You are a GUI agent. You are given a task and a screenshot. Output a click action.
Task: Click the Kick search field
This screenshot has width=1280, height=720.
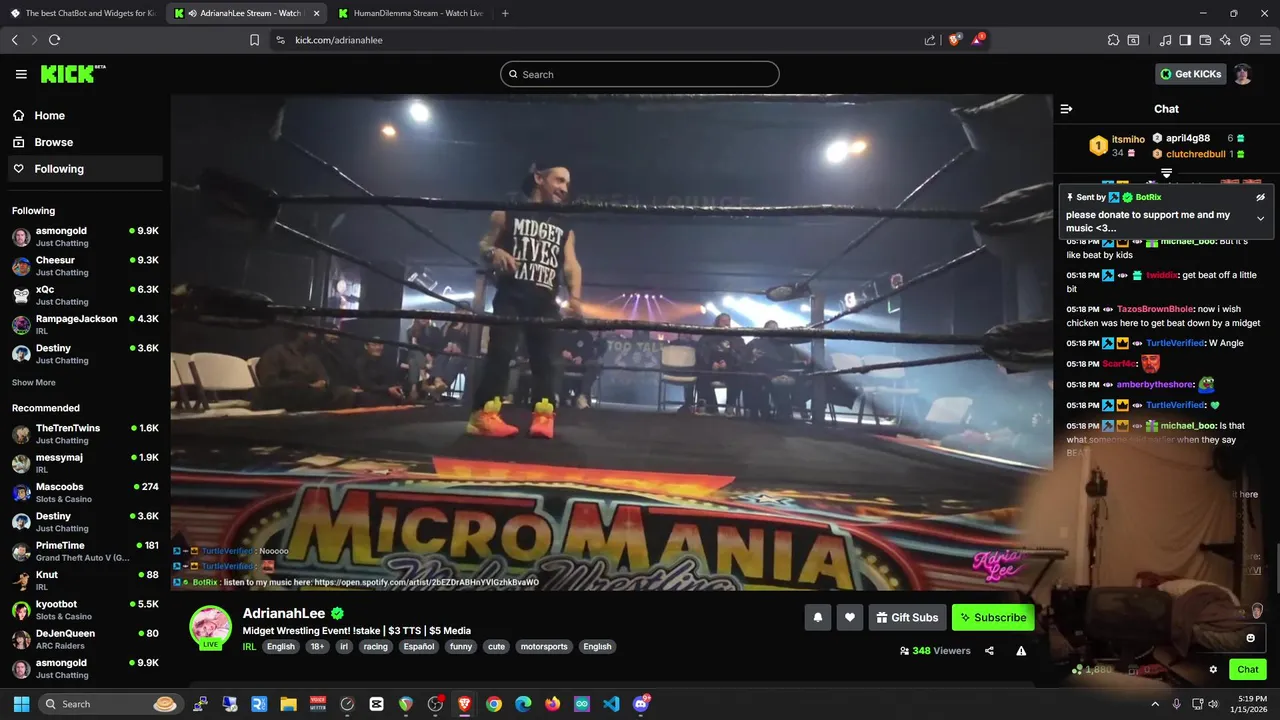click(640, 74)
